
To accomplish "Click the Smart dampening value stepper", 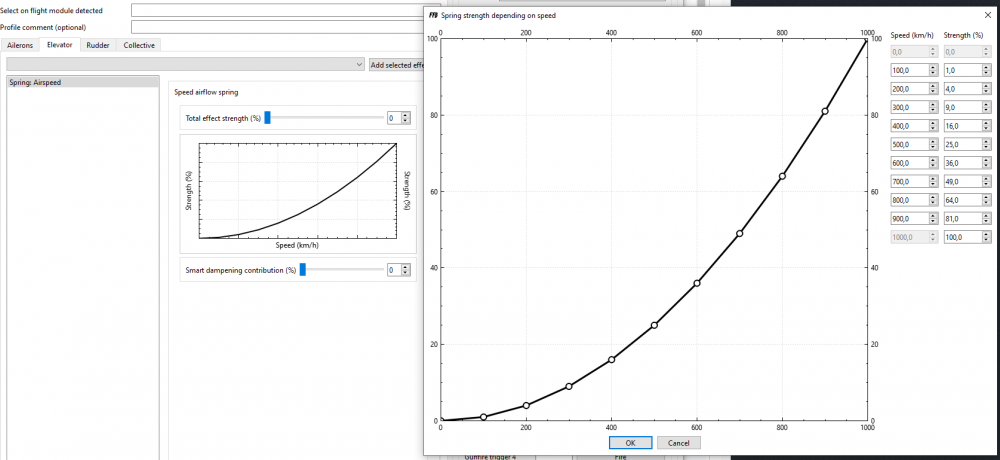I will click(406, 270).
